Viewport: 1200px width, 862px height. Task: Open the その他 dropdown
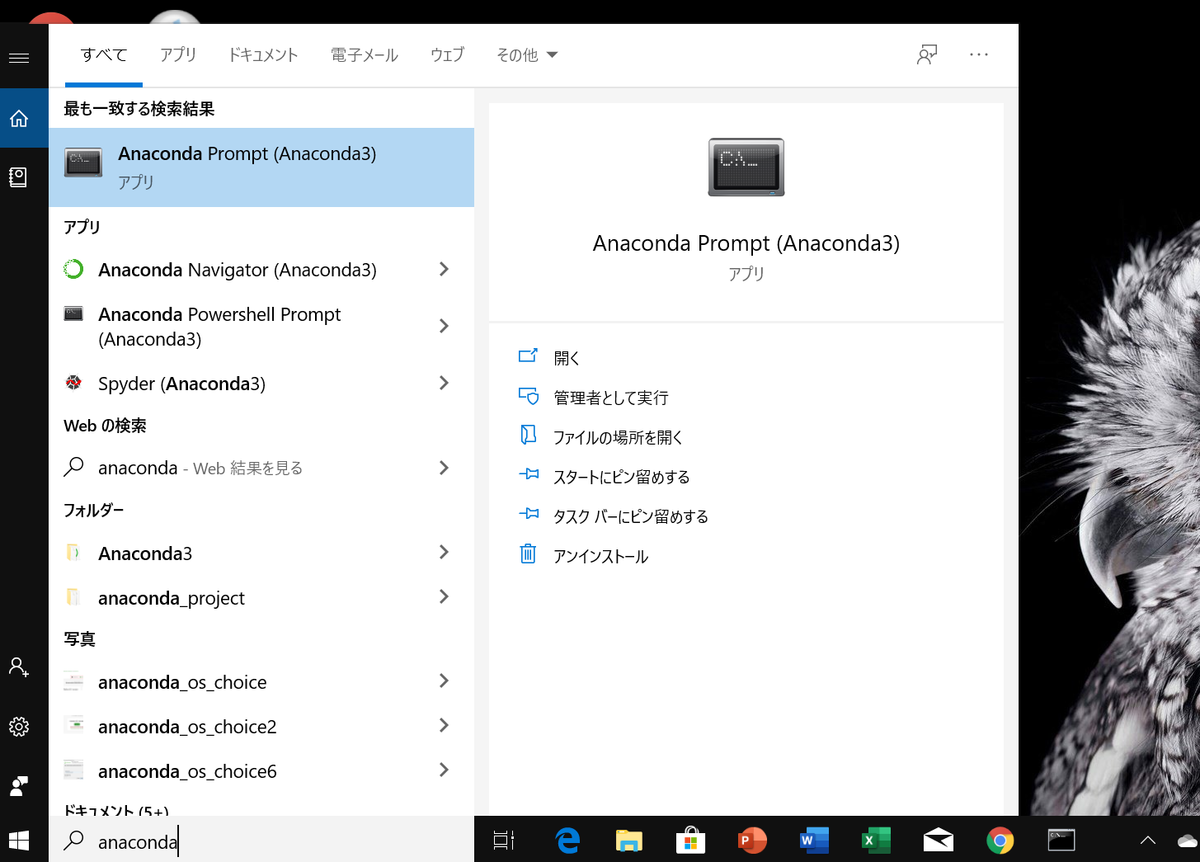527,56
